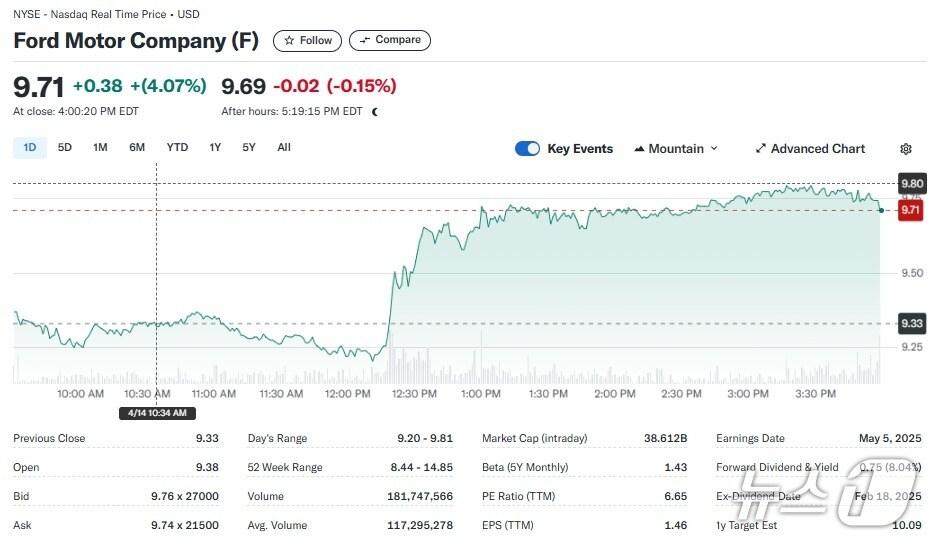Click the 9.71 current price marker
Image resolution: width=930 pixels, height=540 pixels.
tap(910, 211)
